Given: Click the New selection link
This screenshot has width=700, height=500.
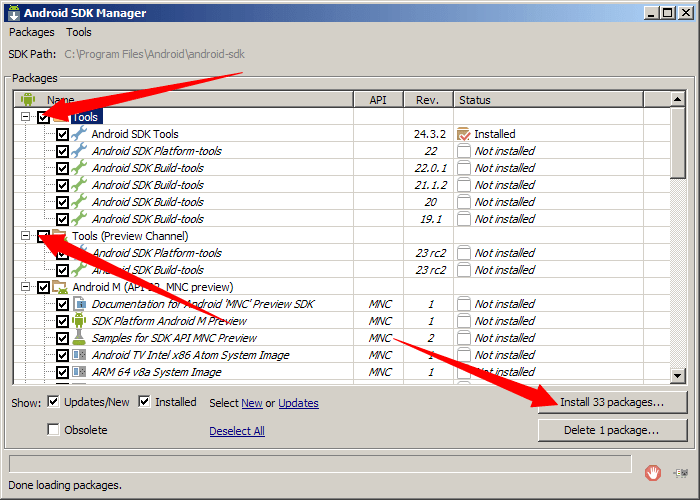Looking at the screenshot, I should tap(252, 403).
